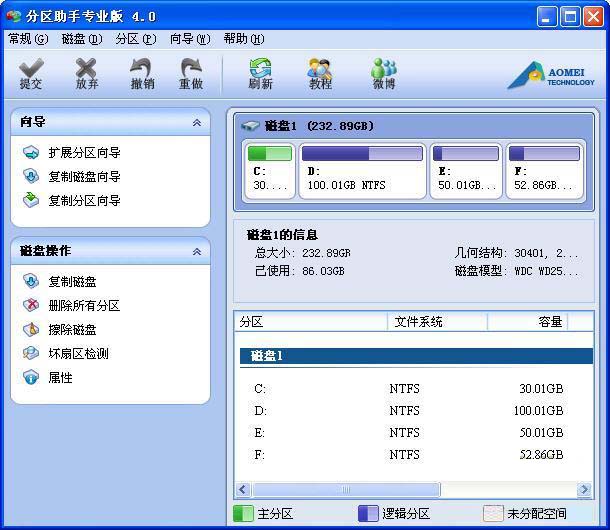The height and width of the screenshot is (530, 610).
Task: Select the D: 100.01GB NTFS partition block
Action: [x=362, y=169]
